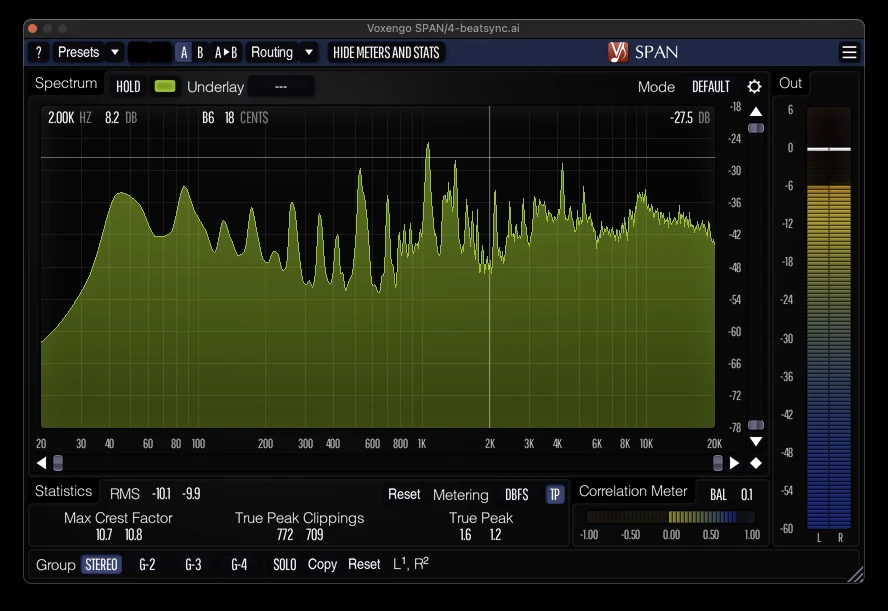The width and height of the screenshot is (888, 611).
Task: Click the RMS -10.1 value
Action: coord(161,494)
